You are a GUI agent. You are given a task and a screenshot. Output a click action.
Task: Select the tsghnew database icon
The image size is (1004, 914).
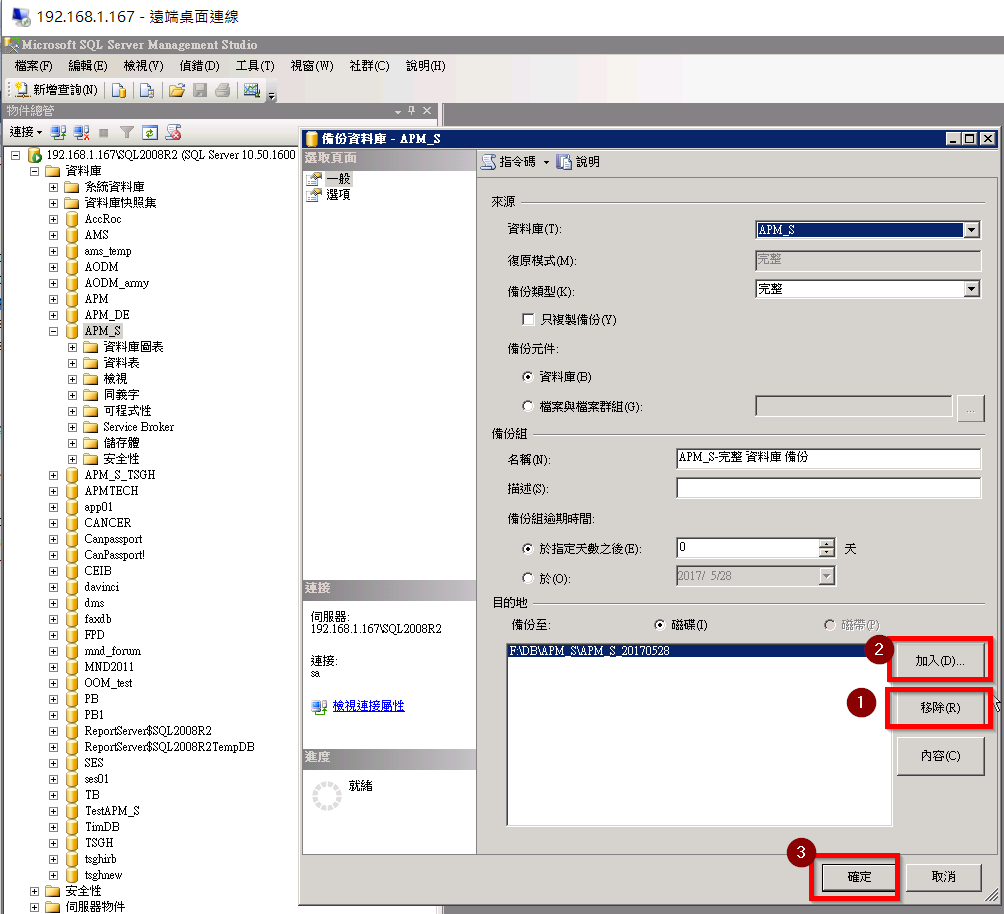[72, 876]
